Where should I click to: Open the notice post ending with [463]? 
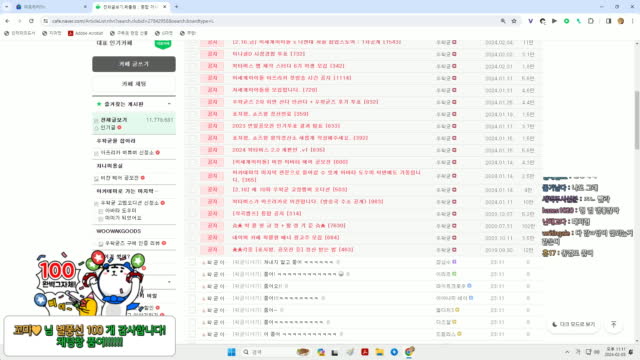pos(293,250)
